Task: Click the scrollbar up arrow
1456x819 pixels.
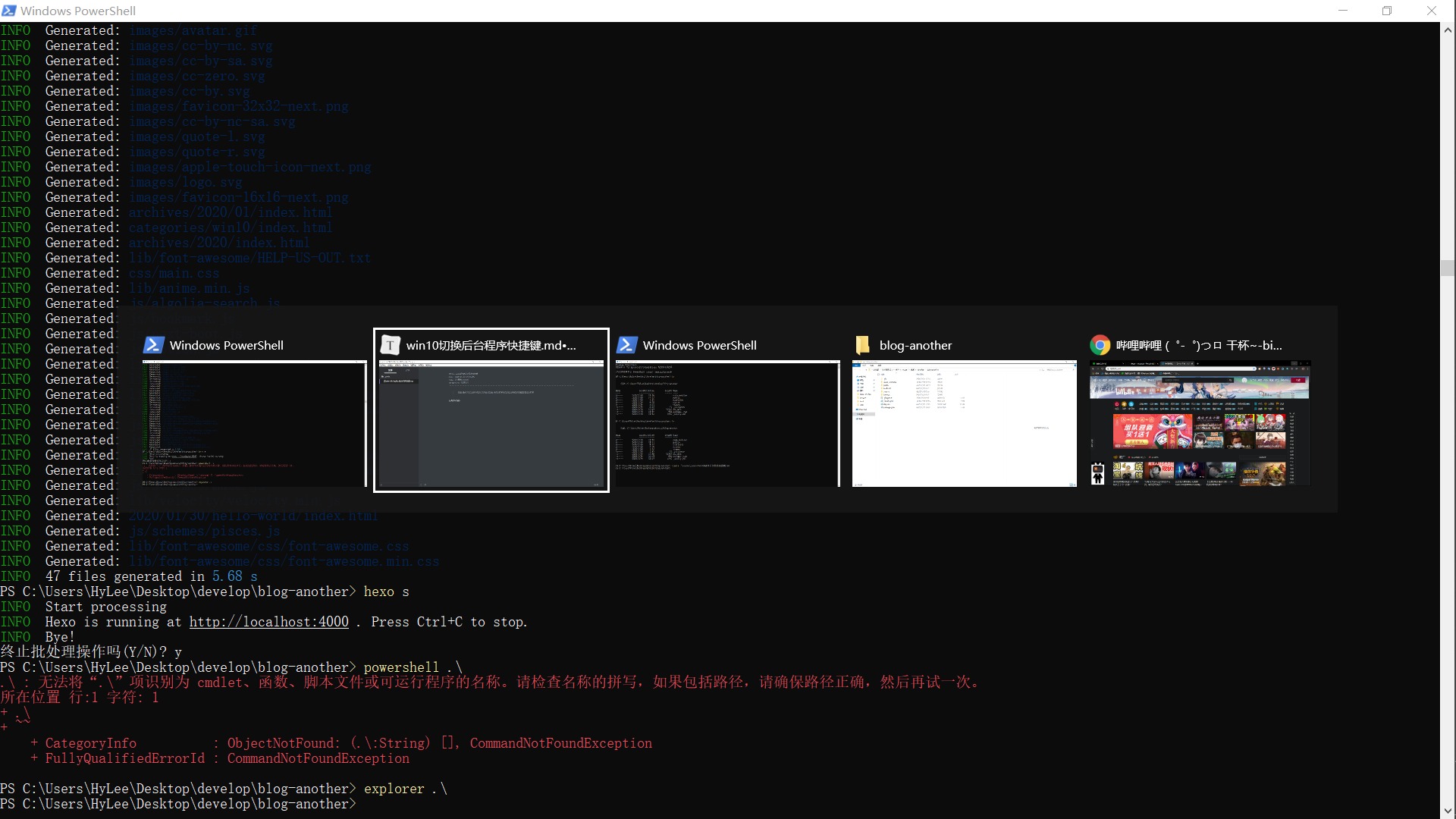Action: coord(1448,30)
